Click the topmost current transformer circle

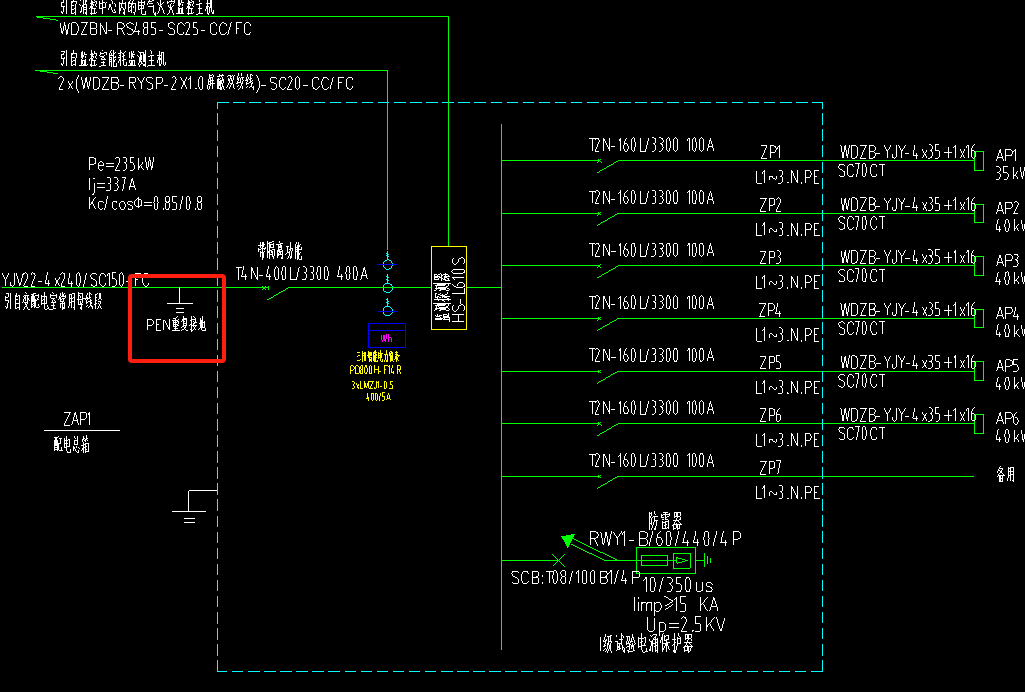tap(388, 265)
